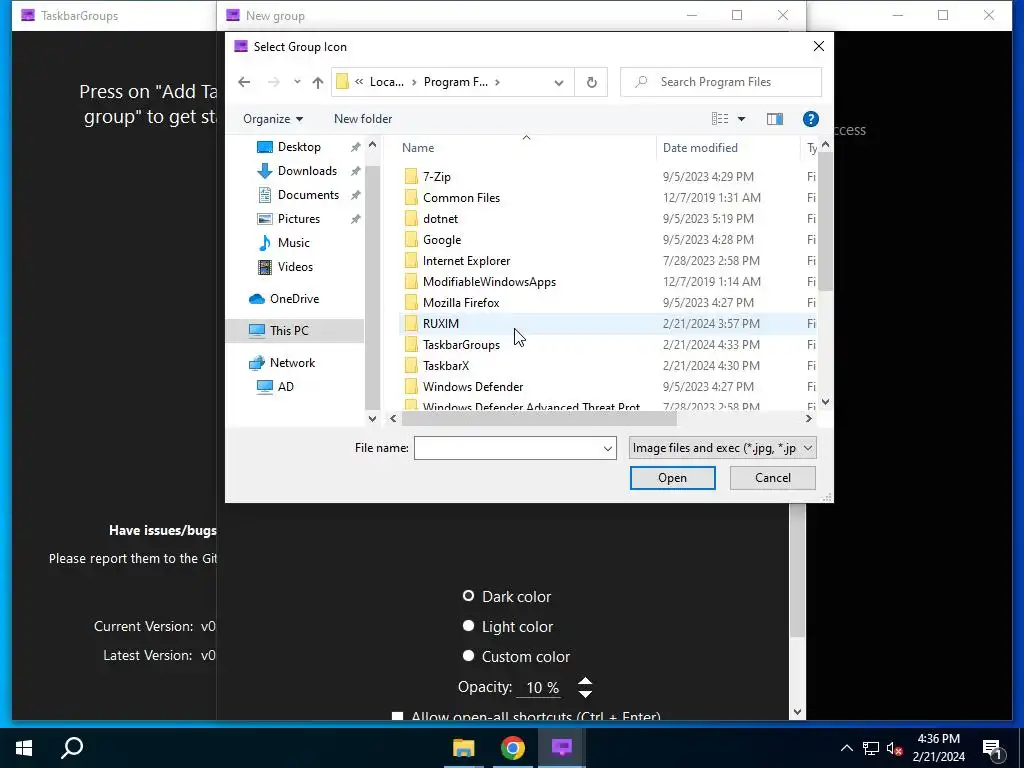Refresh the Program Files folder listing
1024x768 pixels.
pyautogui.click(x=592, y=82)
